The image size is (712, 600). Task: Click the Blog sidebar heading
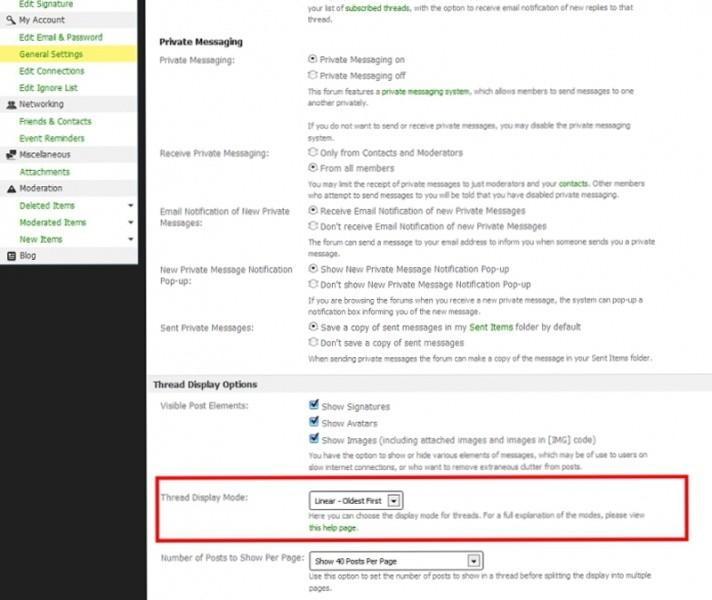28,256
